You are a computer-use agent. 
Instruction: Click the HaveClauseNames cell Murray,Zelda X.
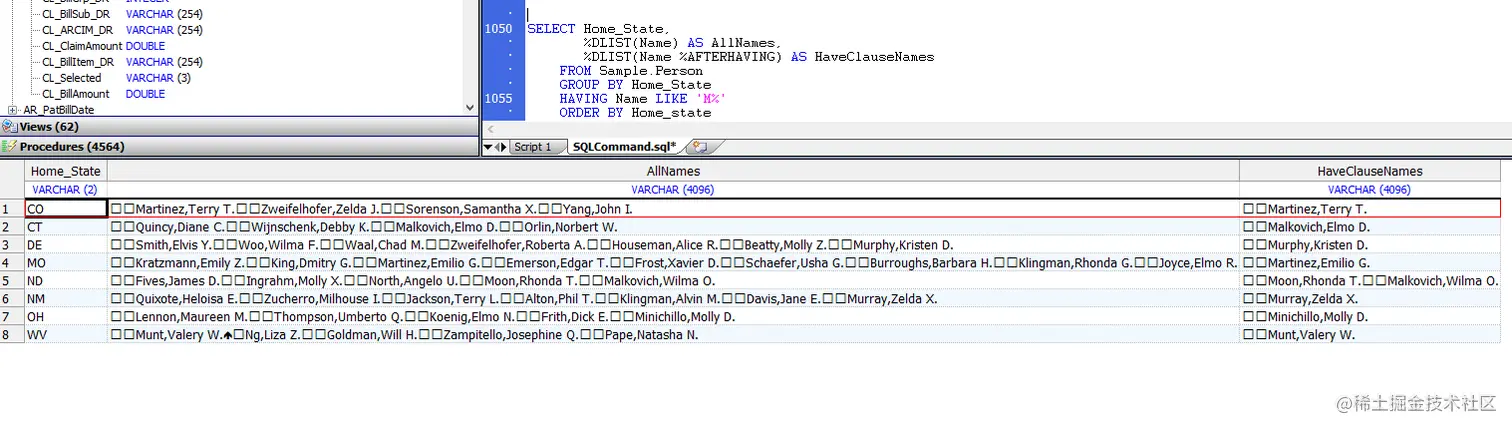pyautogui.click(x=1369, y=299)
